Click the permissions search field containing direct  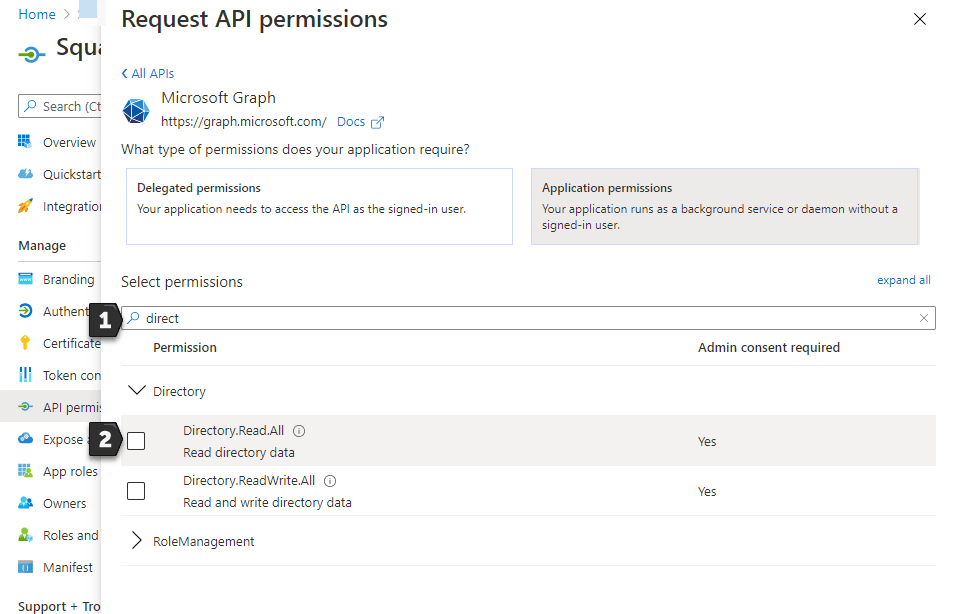(529, 318)
